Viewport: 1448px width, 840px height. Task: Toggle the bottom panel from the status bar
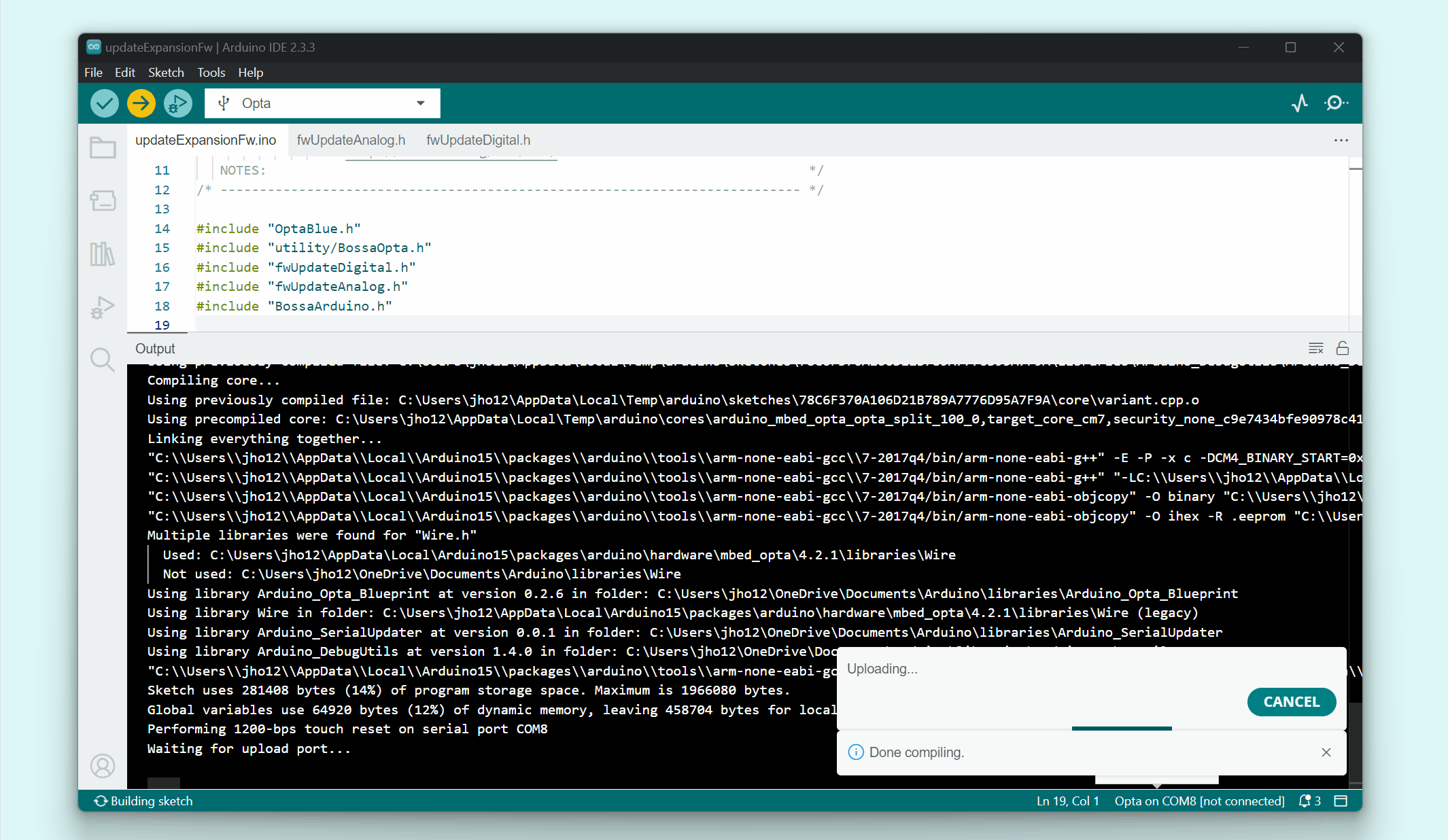(1341, 801)
